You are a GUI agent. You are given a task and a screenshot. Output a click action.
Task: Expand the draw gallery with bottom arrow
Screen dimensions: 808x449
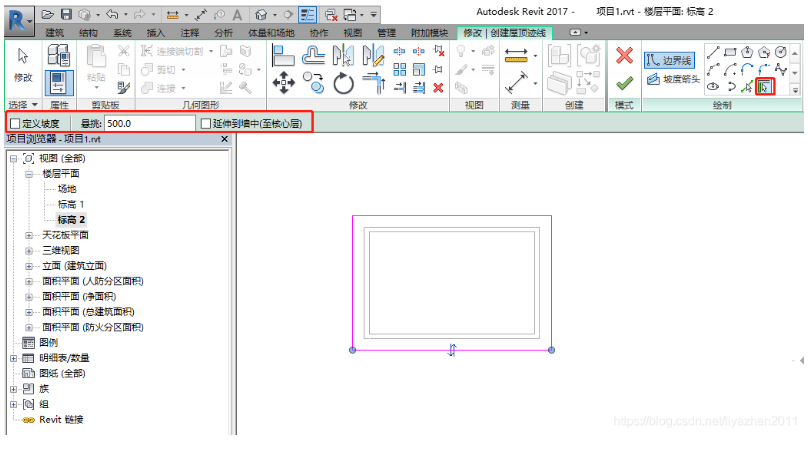click(795, 90)
